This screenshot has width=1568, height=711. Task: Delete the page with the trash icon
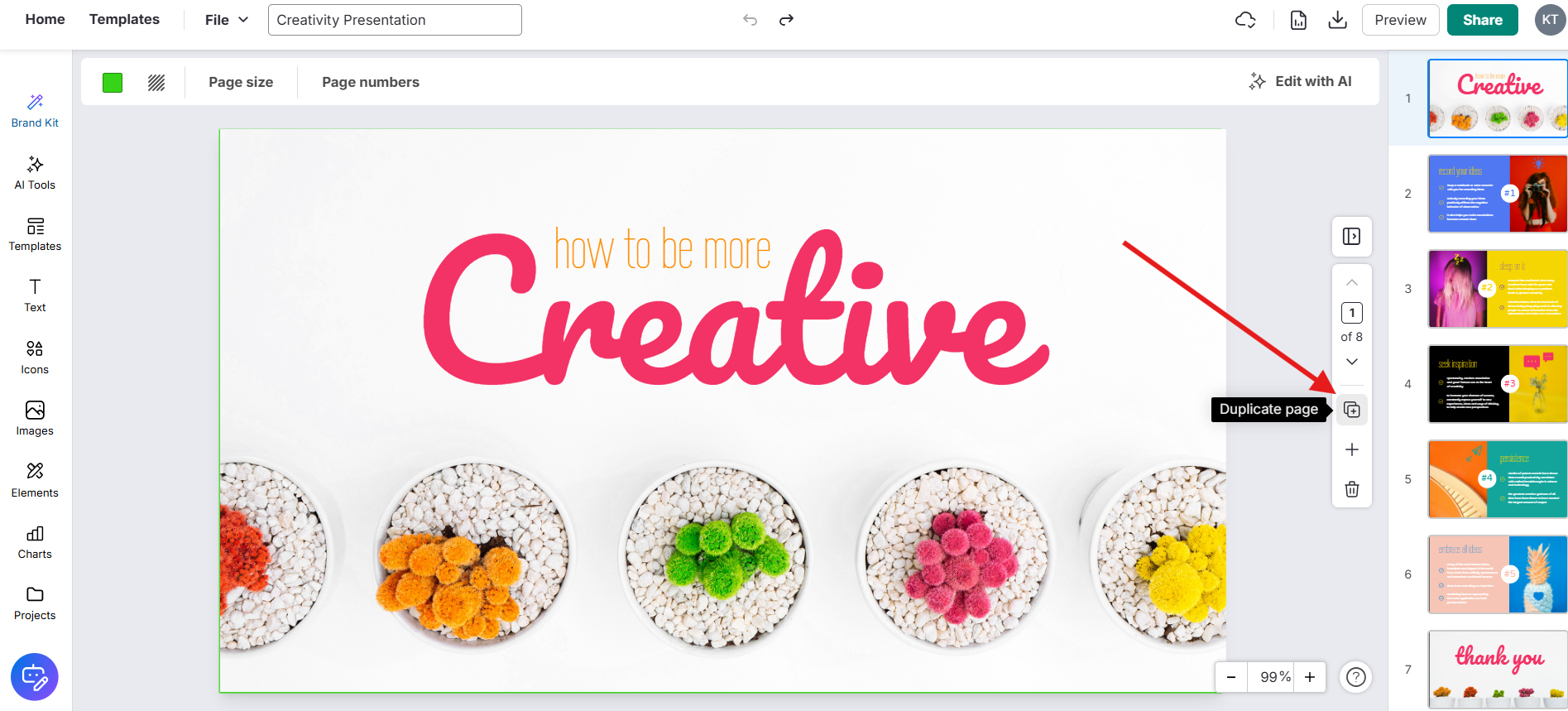1351,488
